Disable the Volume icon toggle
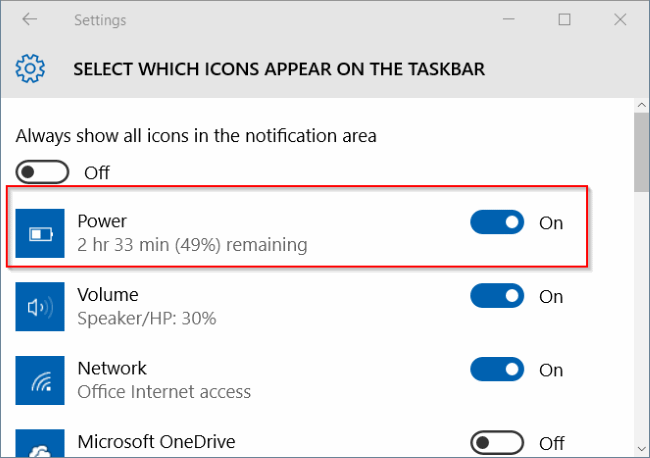This screenshot has width=650, height=458. pyautogui.click(x=497, y=296)
